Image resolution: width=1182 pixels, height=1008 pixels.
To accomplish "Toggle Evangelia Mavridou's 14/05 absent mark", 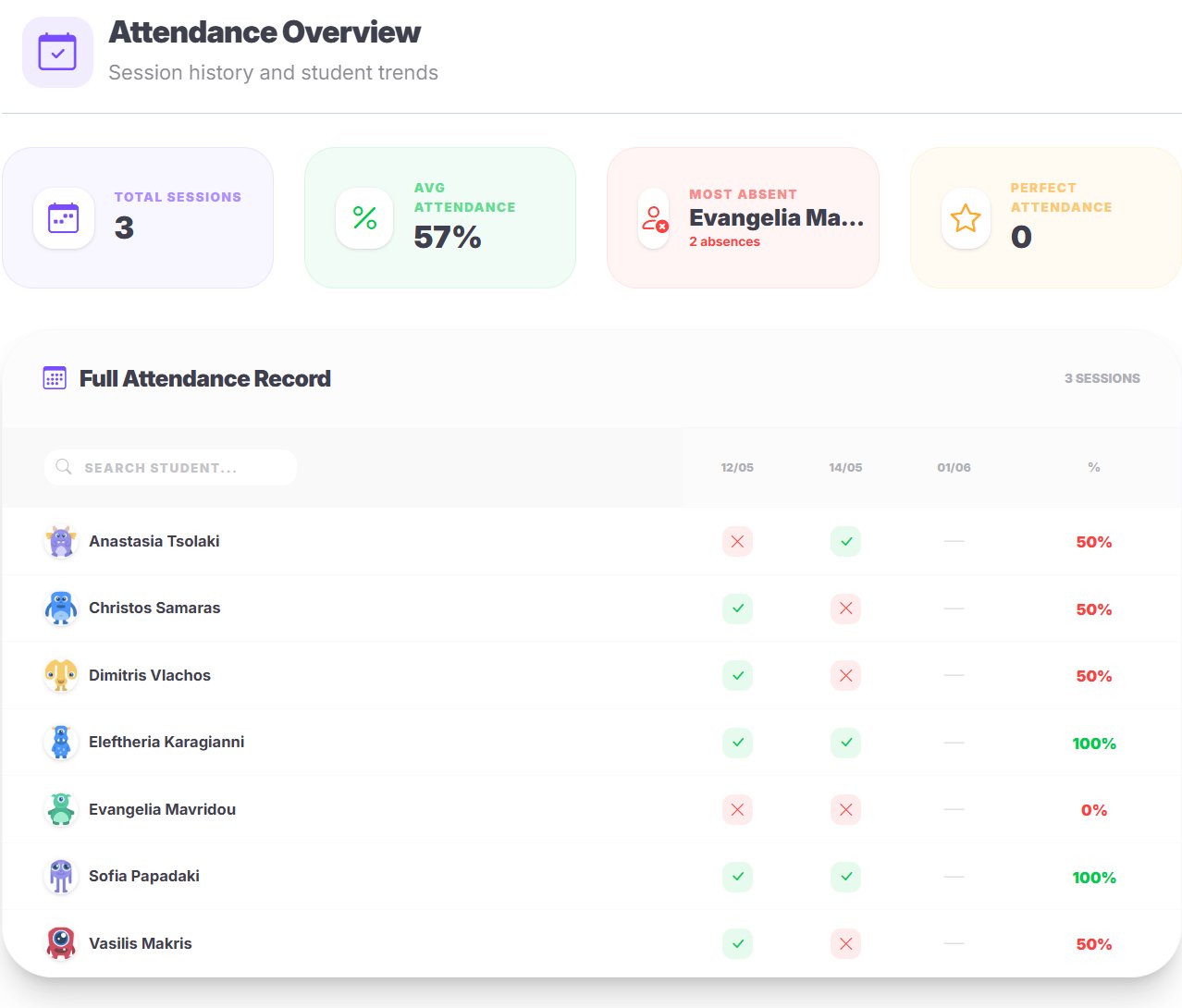I will [x=845, y=809].
